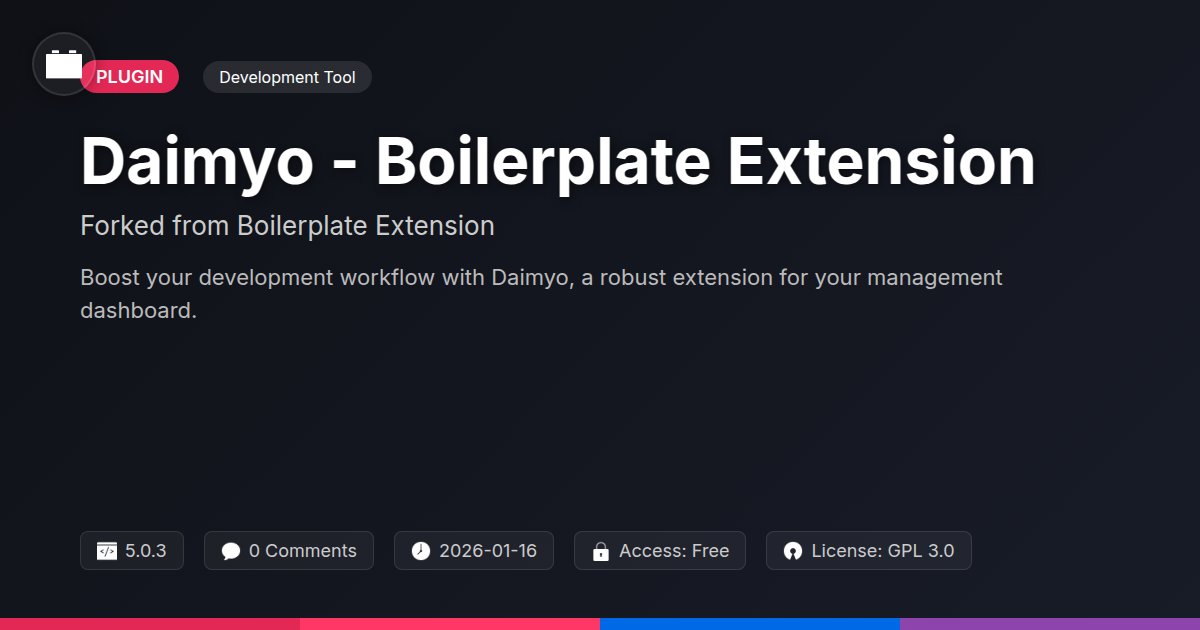Click the open source license icon

click(793, 551)
